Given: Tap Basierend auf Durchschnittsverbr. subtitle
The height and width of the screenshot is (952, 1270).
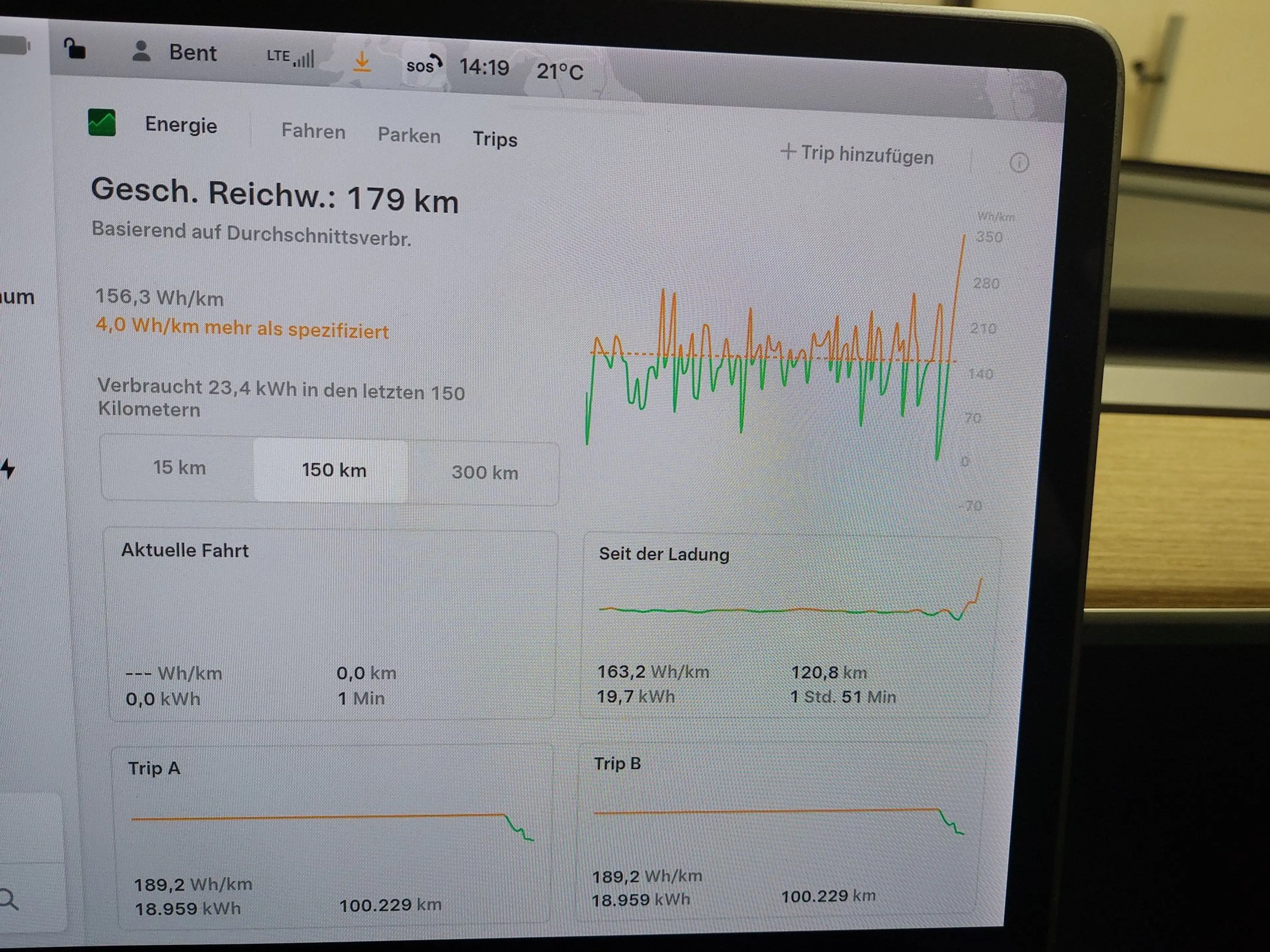Looking at the screenshot, I should pos(251,234).
